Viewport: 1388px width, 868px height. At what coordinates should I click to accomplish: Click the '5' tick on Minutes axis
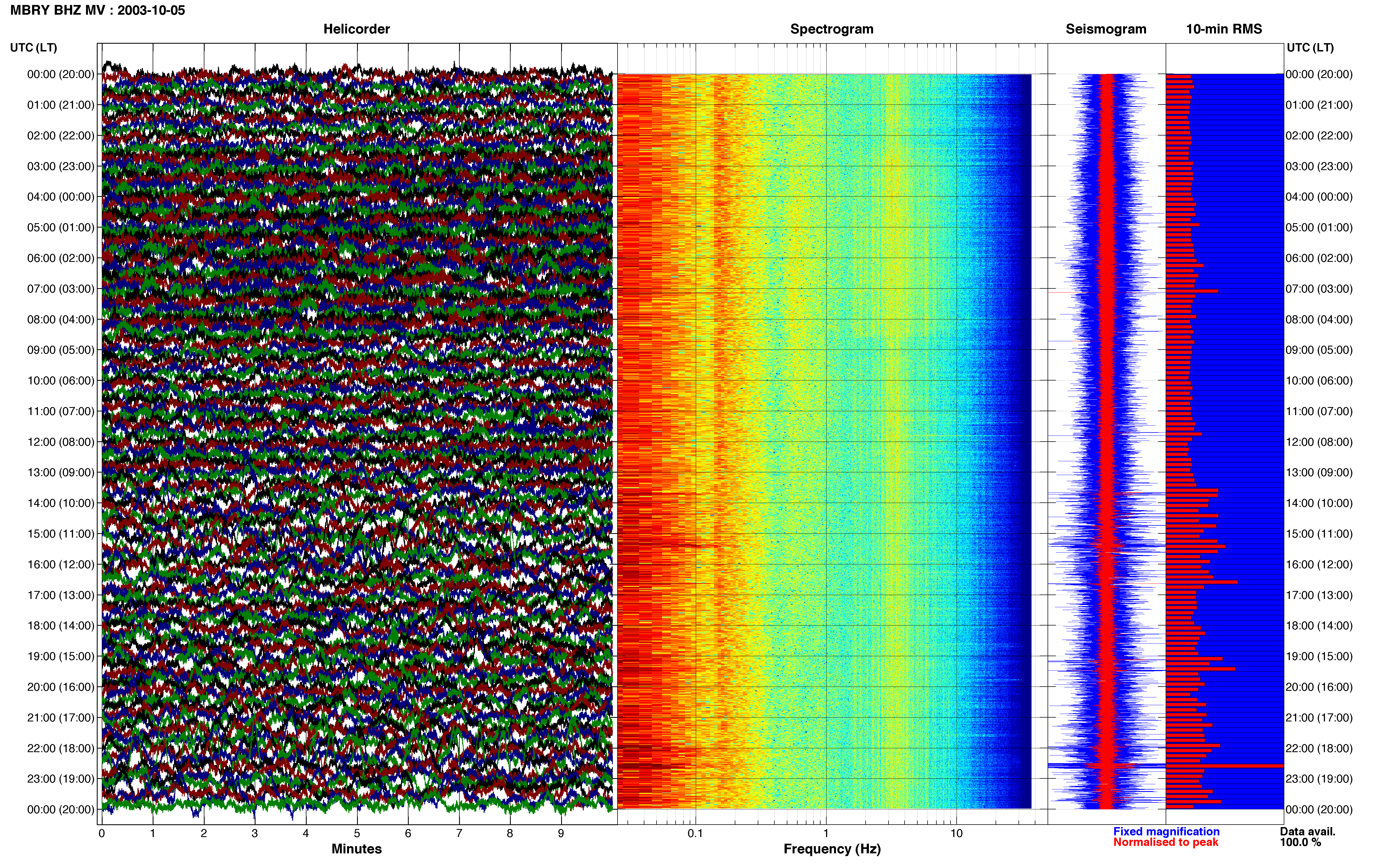point(357,833)
